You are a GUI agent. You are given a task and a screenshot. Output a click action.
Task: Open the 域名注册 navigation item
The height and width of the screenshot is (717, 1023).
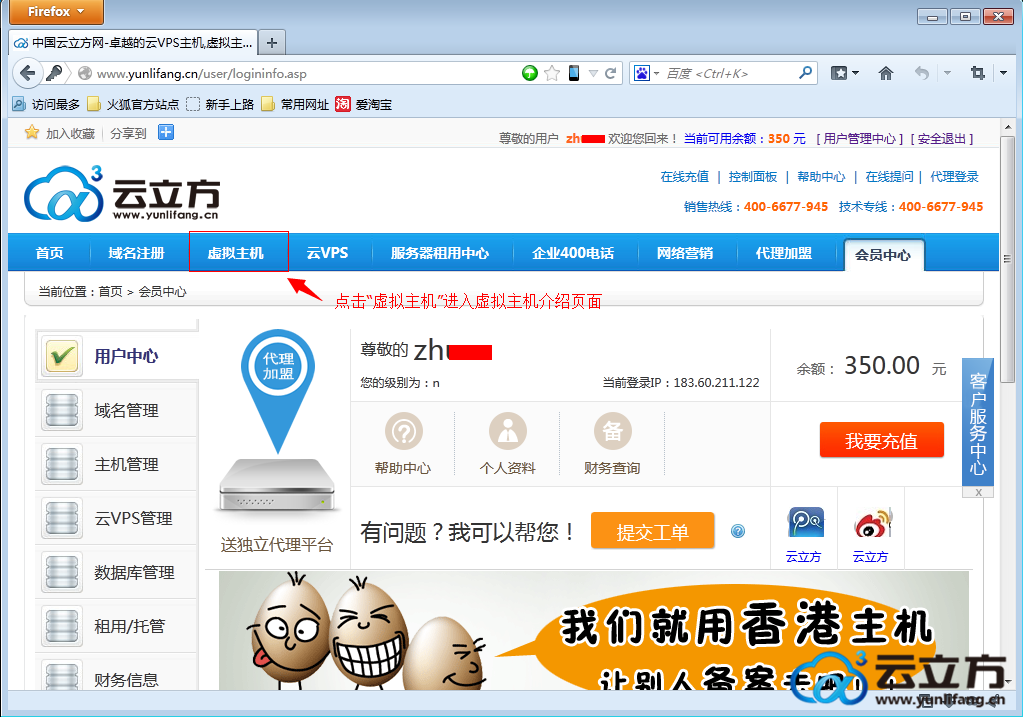point(136,252)
